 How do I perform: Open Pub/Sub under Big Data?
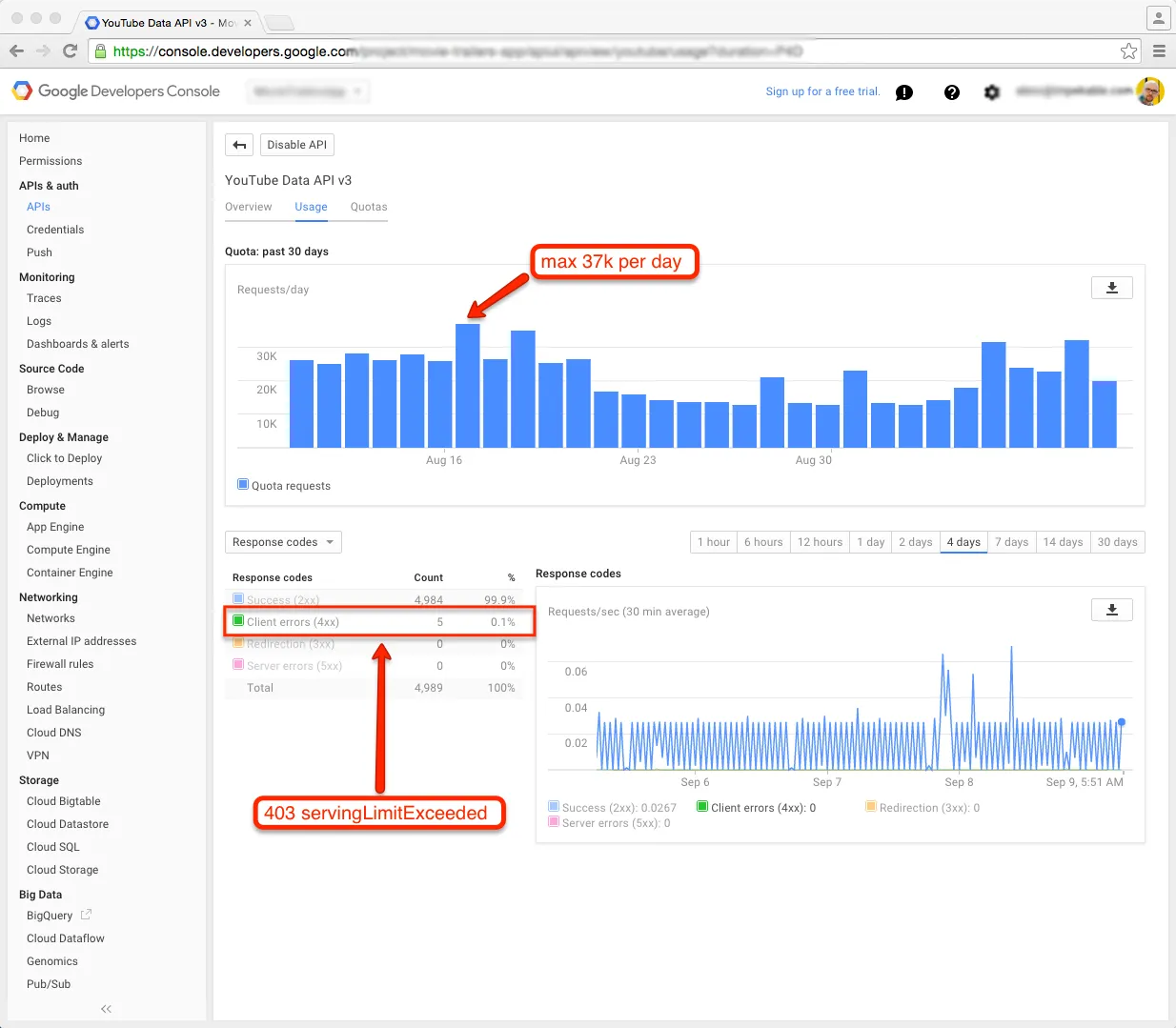tap(49, 984)
